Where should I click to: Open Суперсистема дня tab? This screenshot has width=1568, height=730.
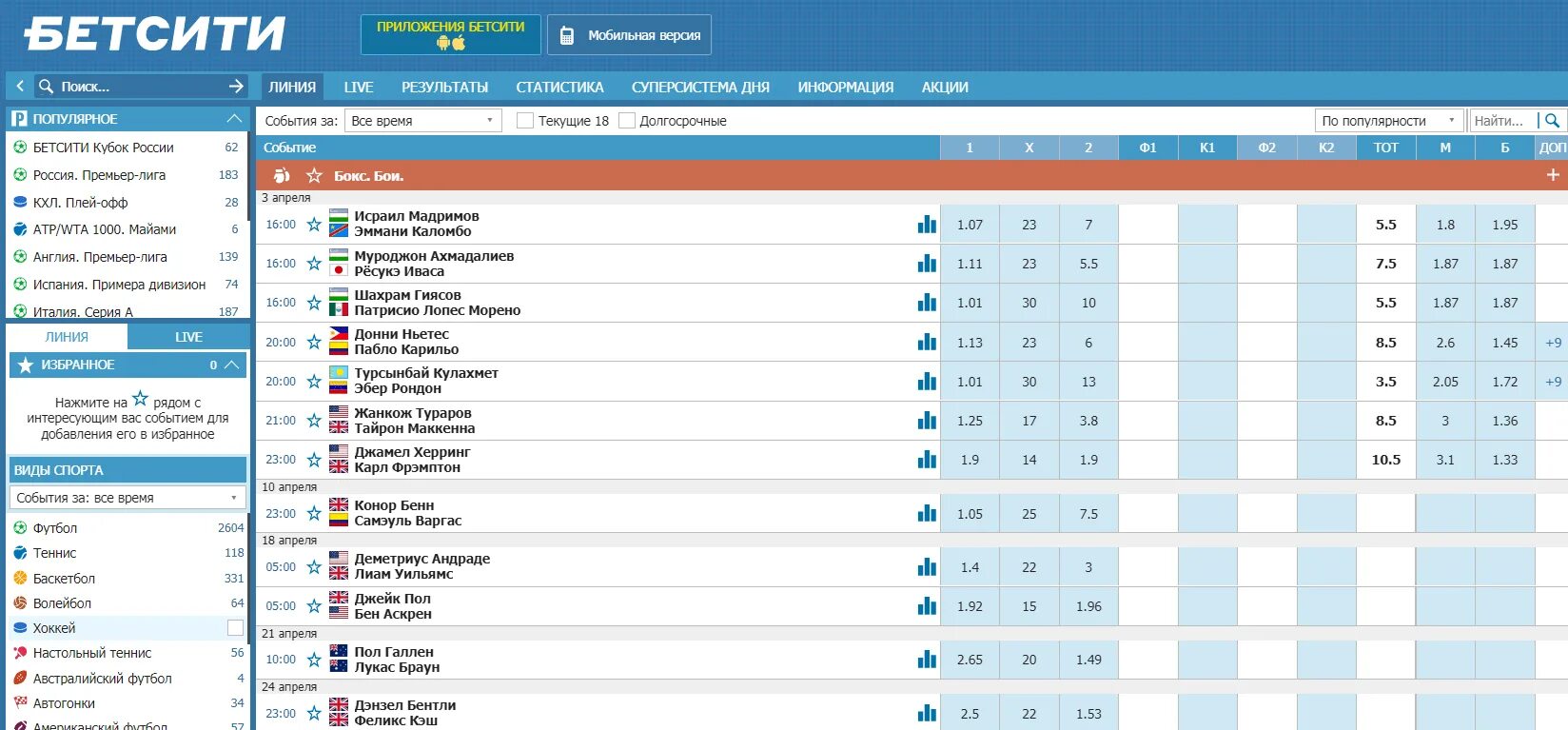[700, 87]
